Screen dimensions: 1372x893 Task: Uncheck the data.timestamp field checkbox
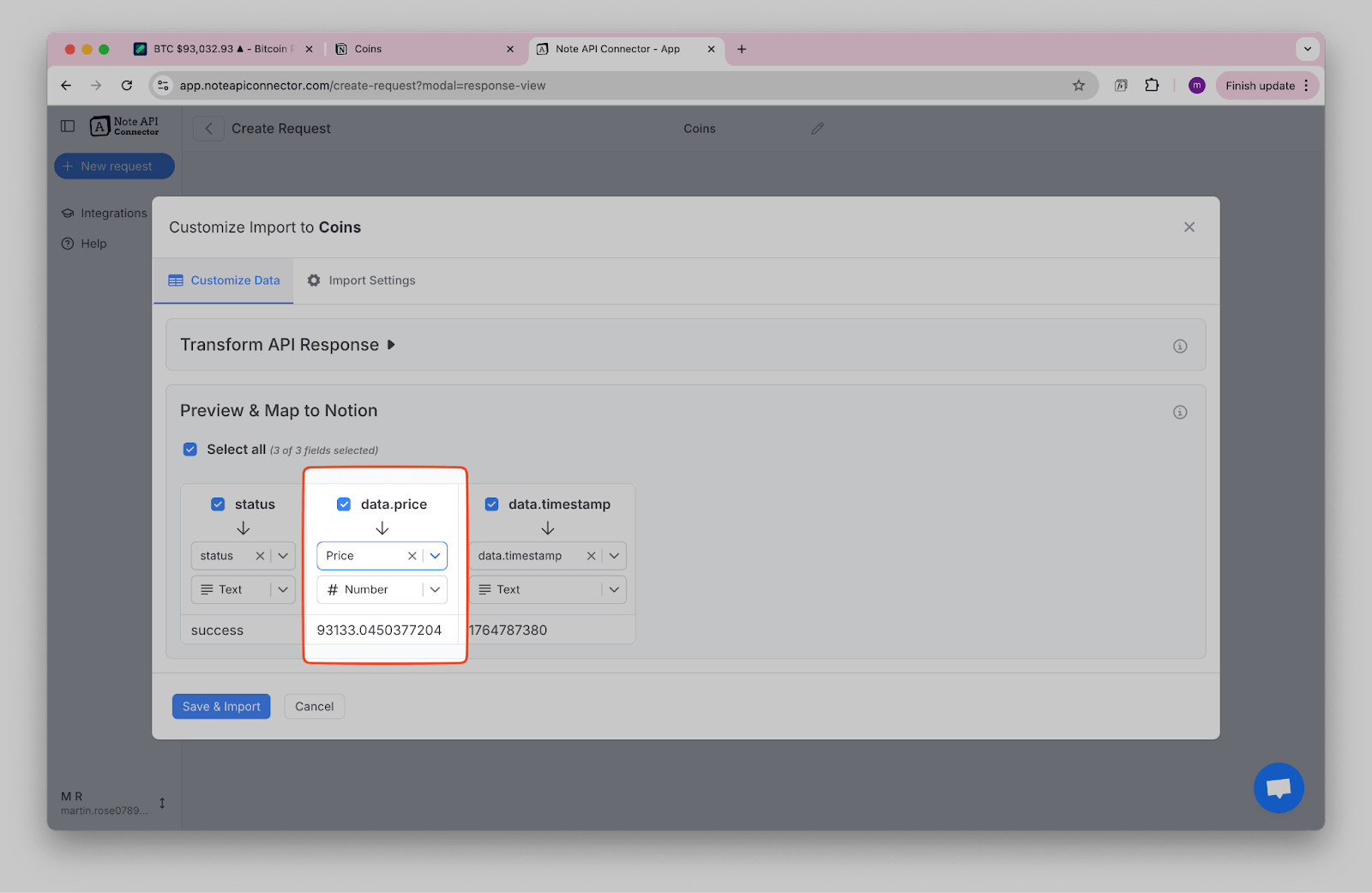[492, 504]
